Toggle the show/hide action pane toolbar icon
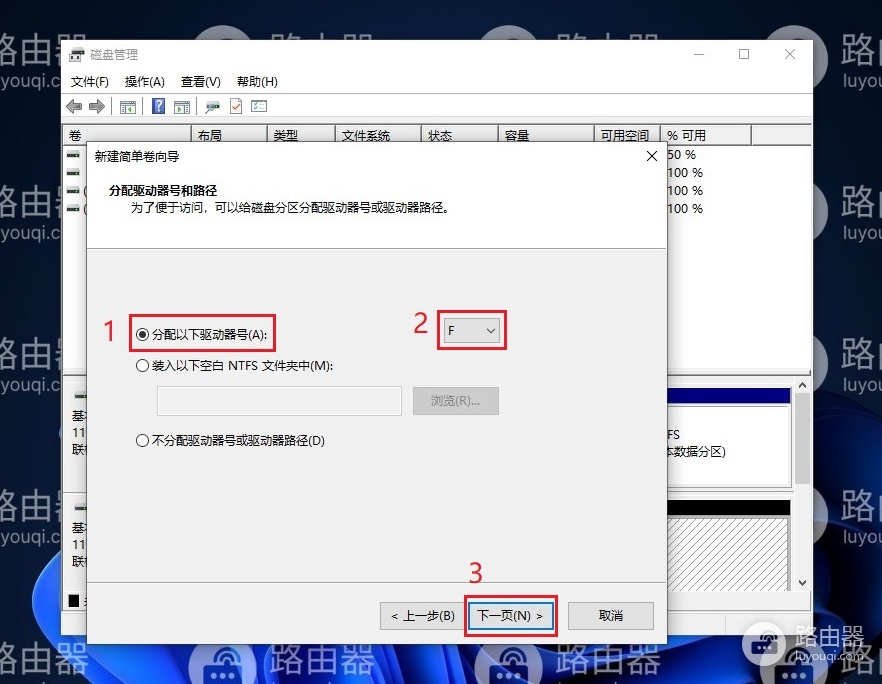 182,106
